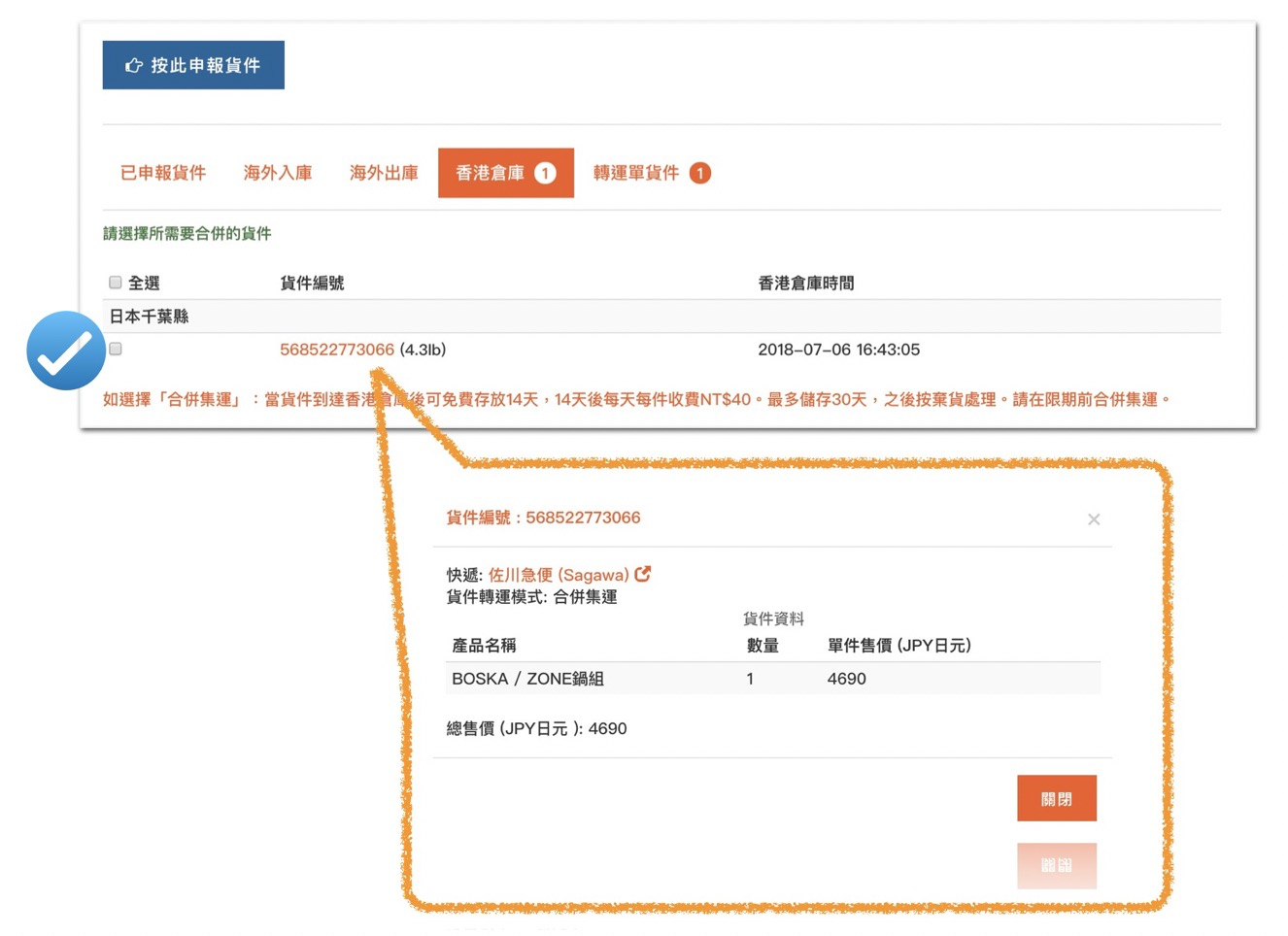Switch to the 已申報貨件 tab
Viewport: 1288px width, 936px height.
pos(163,173)
